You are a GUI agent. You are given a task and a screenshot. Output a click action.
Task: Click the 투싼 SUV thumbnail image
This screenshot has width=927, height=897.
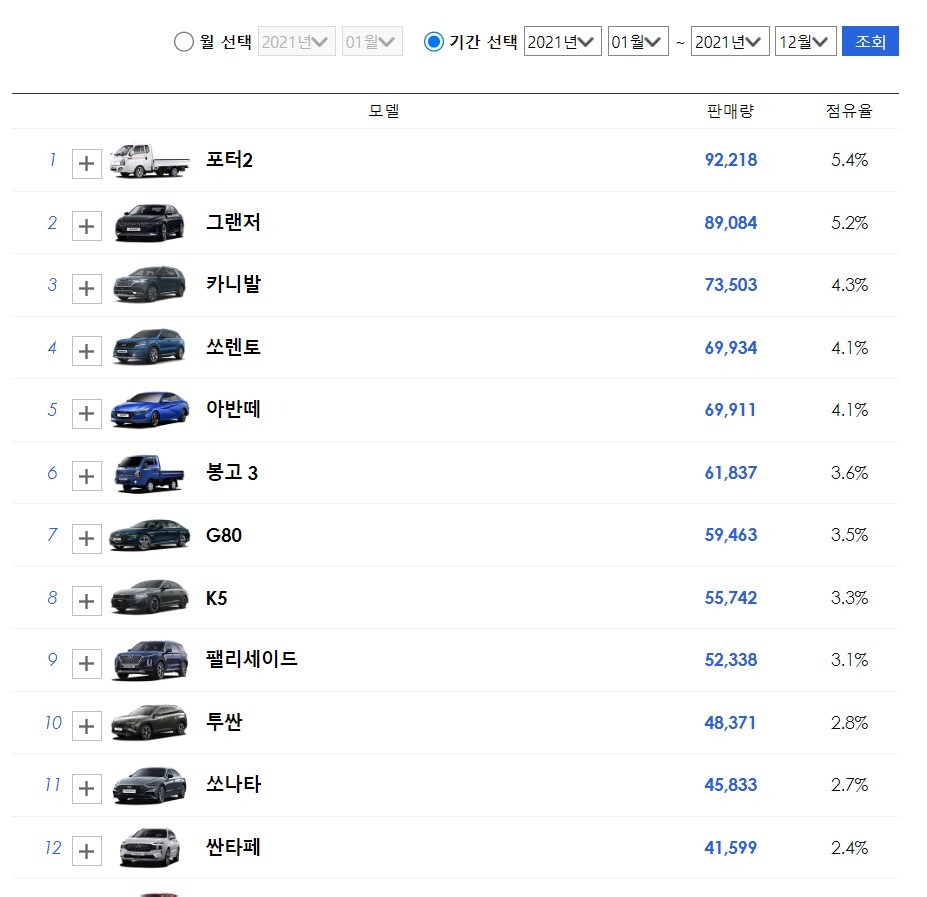click(150, 723)
